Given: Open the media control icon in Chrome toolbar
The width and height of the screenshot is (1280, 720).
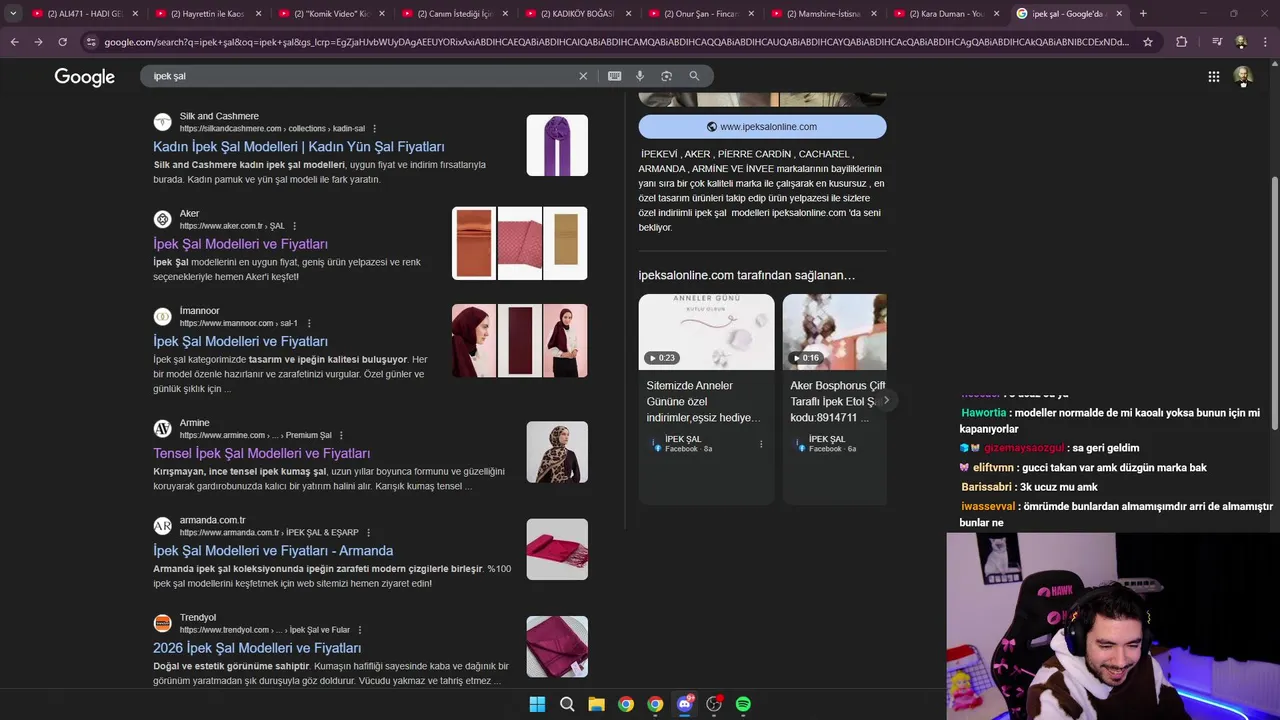Looking at the screenshot, I should 1217,42.
